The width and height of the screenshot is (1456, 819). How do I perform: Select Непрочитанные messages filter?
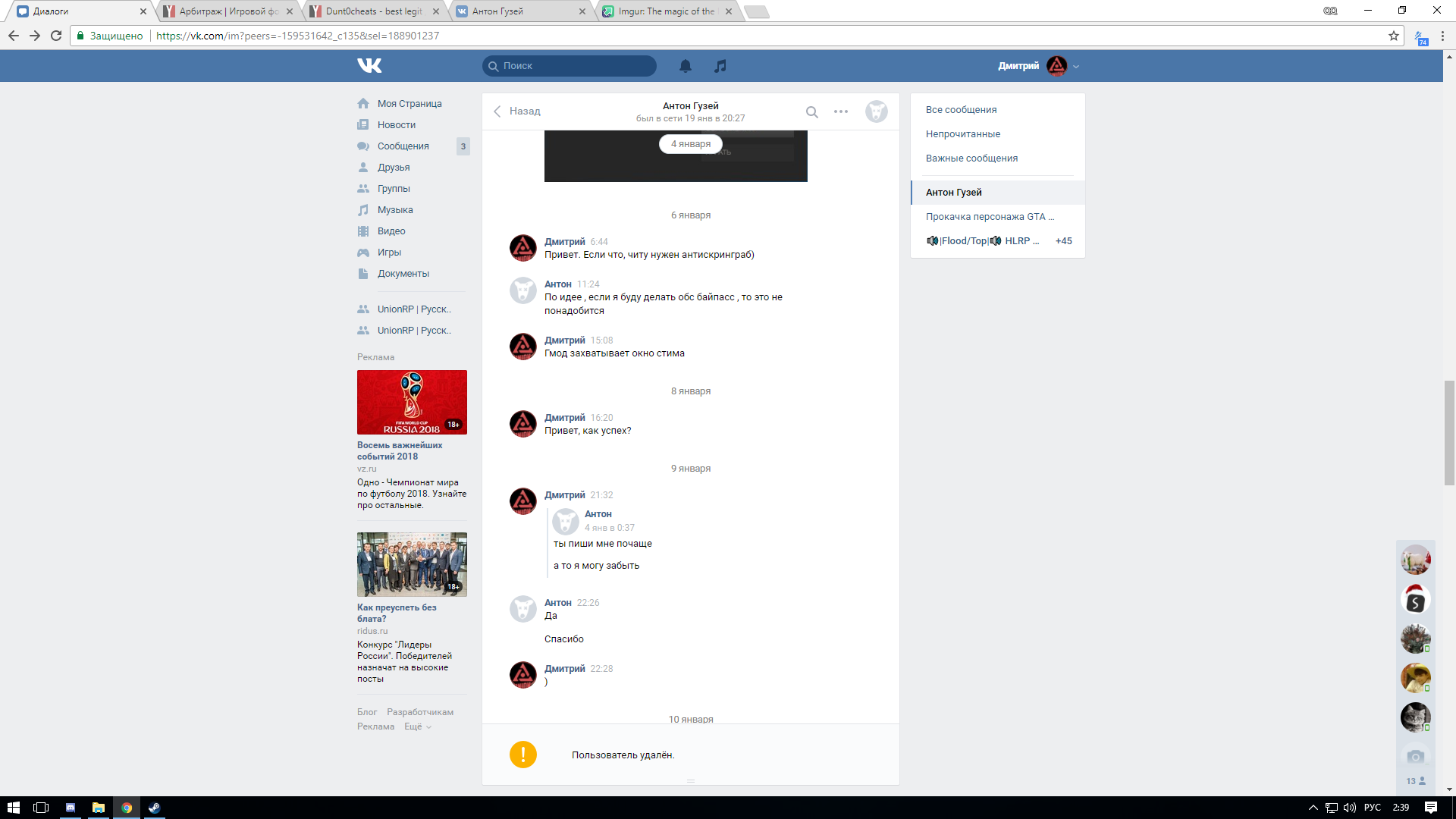(962, 134)
